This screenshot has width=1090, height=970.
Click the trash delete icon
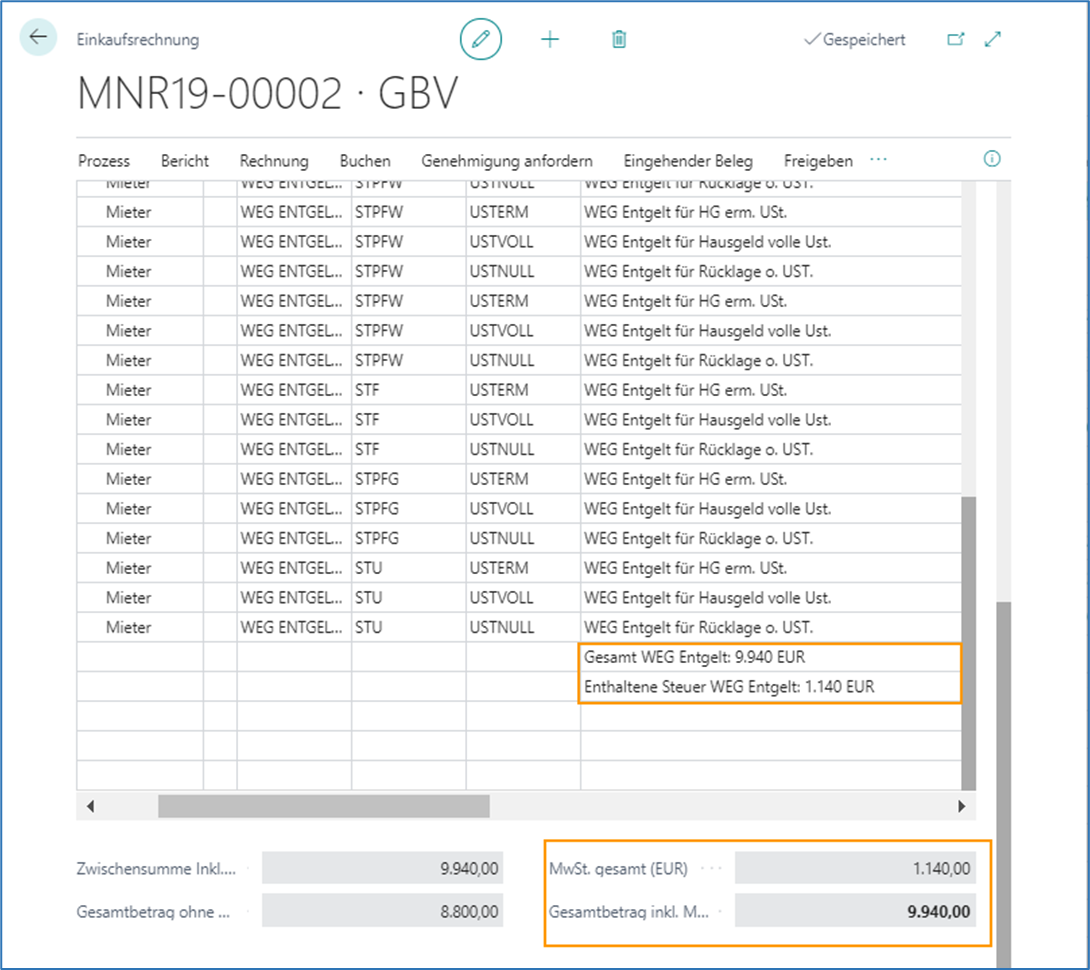tap(619, 39)
